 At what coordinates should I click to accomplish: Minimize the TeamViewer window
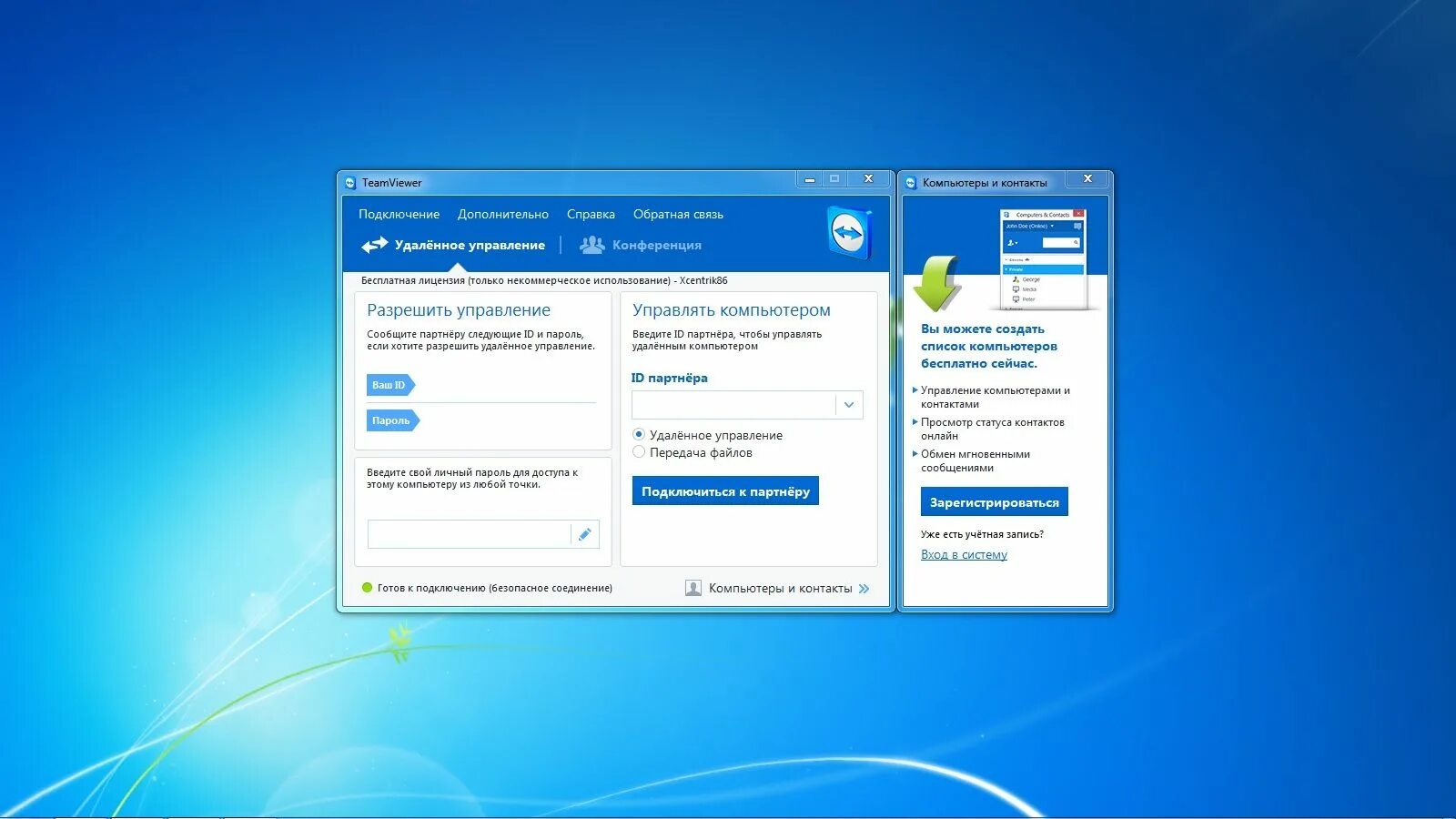pos(810,179)
